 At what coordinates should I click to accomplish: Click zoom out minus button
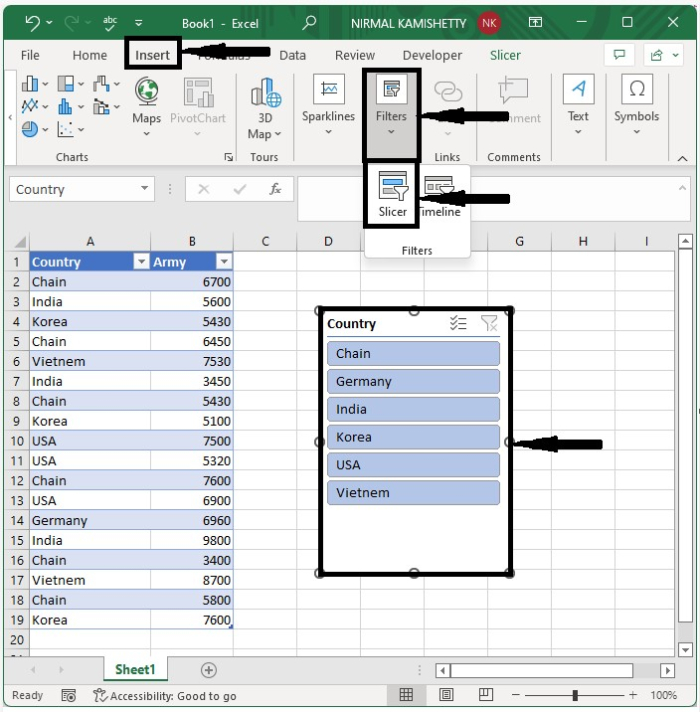coord(516,695)
